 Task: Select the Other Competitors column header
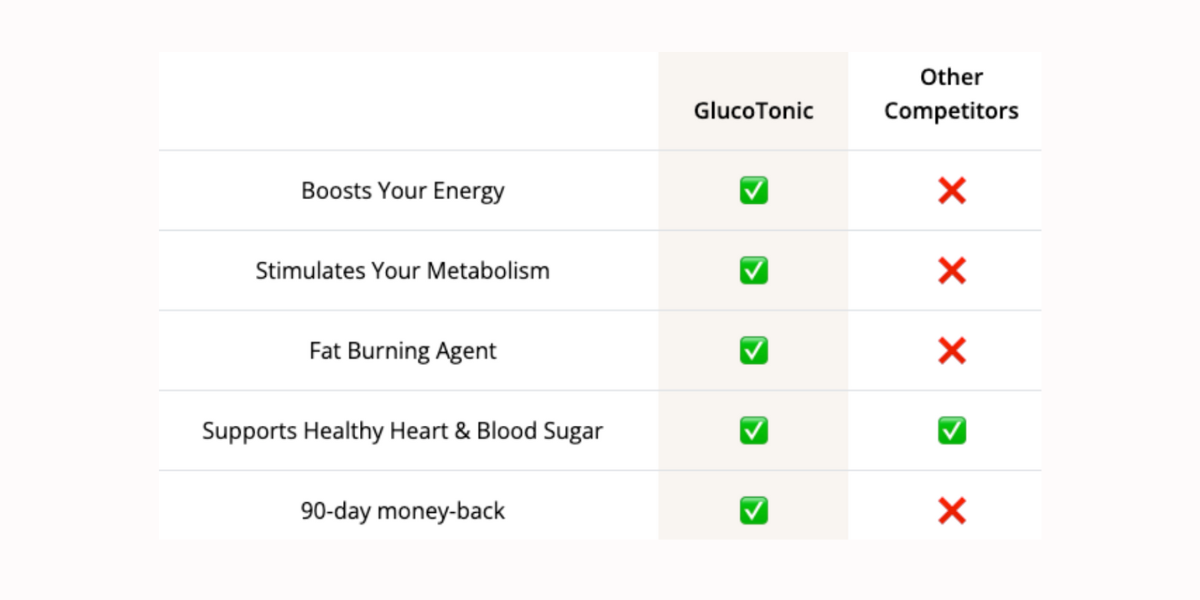[x=951, y=94]
